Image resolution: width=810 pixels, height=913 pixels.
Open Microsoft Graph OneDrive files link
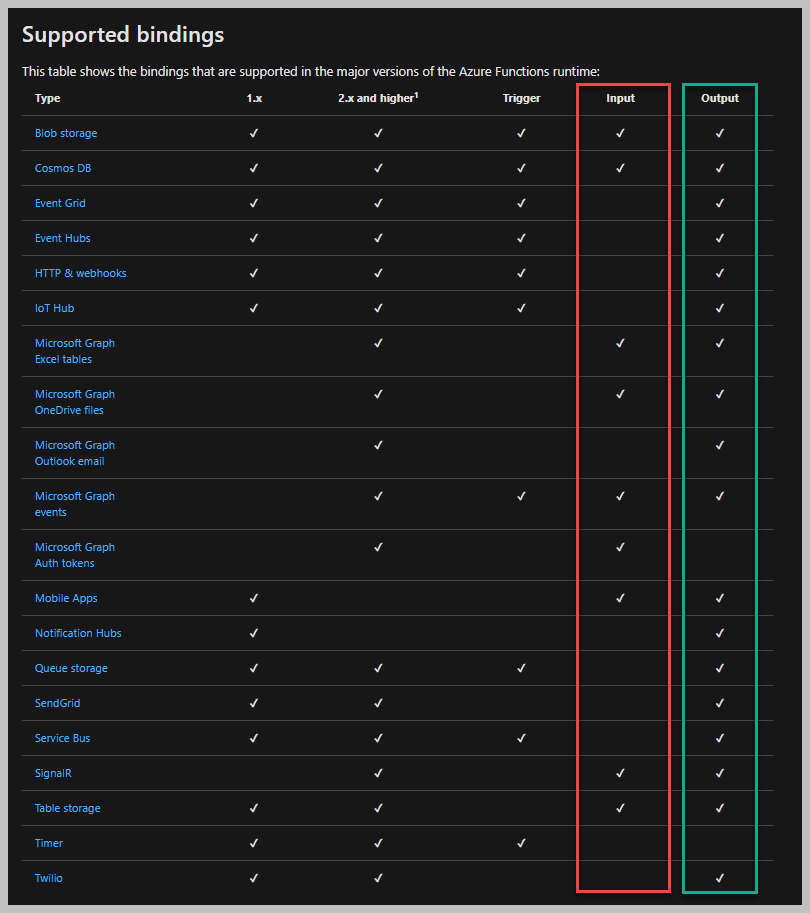coord(75,402)
